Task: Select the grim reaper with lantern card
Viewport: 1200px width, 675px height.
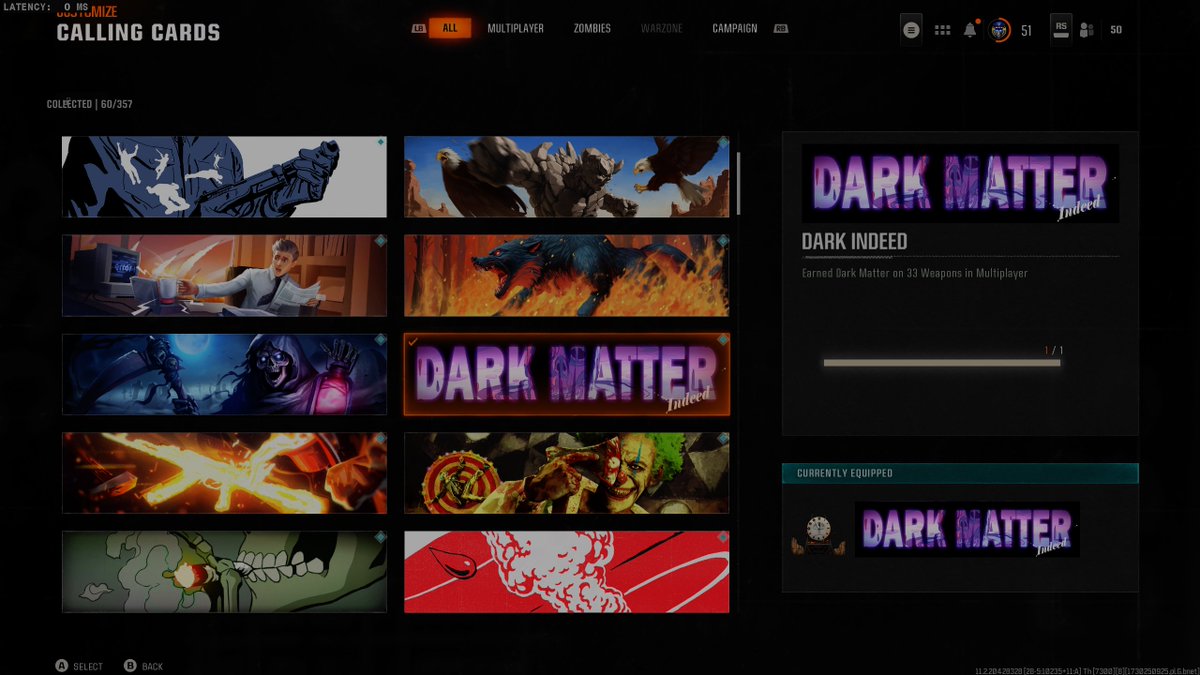Action: (x=224, y=374)
